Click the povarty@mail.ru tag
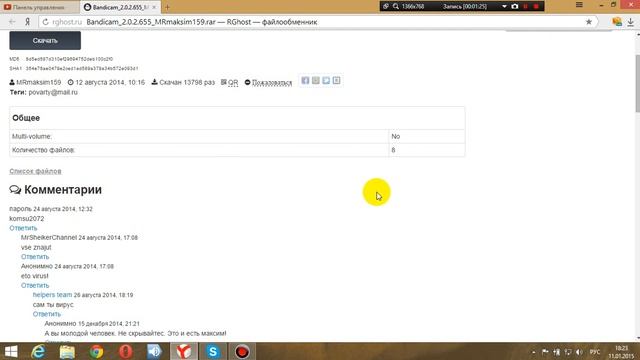 pos(53,92)
